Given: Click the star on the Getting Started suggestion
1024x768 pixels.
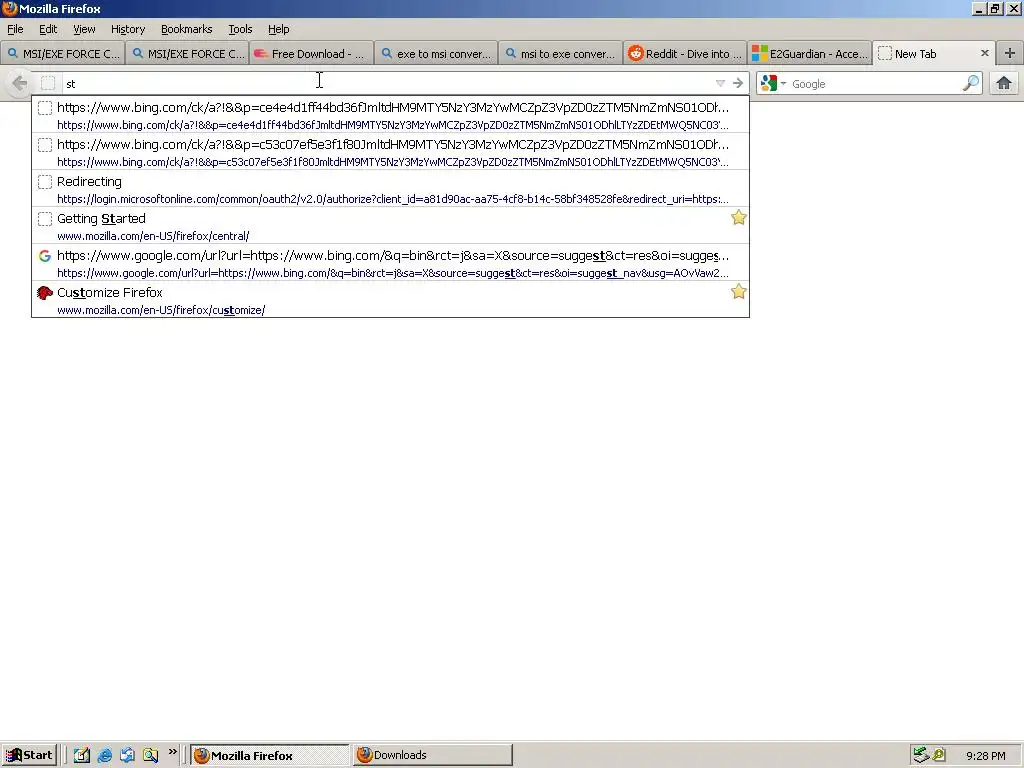Looking at the screenshot, I should coord(739,217).
